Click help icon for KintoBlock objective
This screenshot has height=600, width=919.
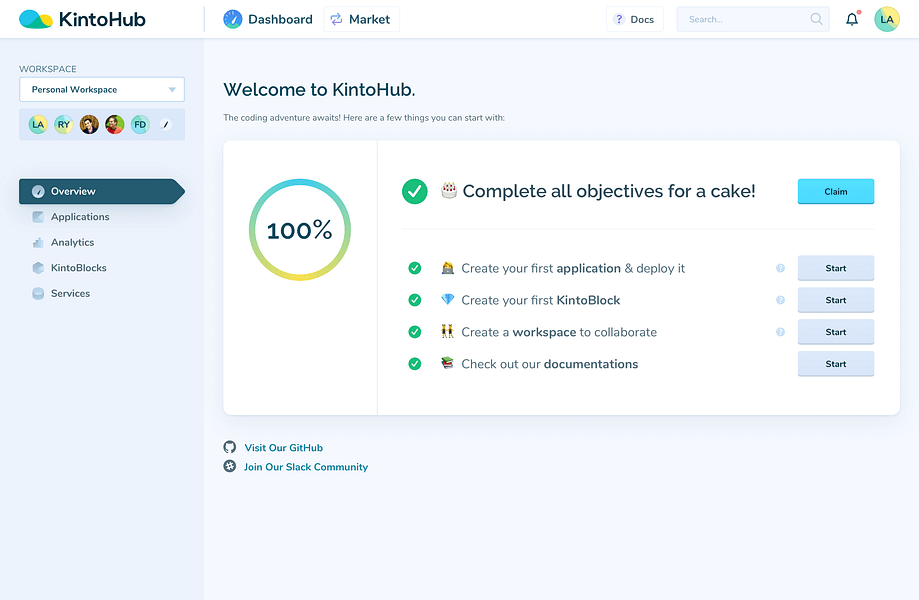[x=780, y=300]
